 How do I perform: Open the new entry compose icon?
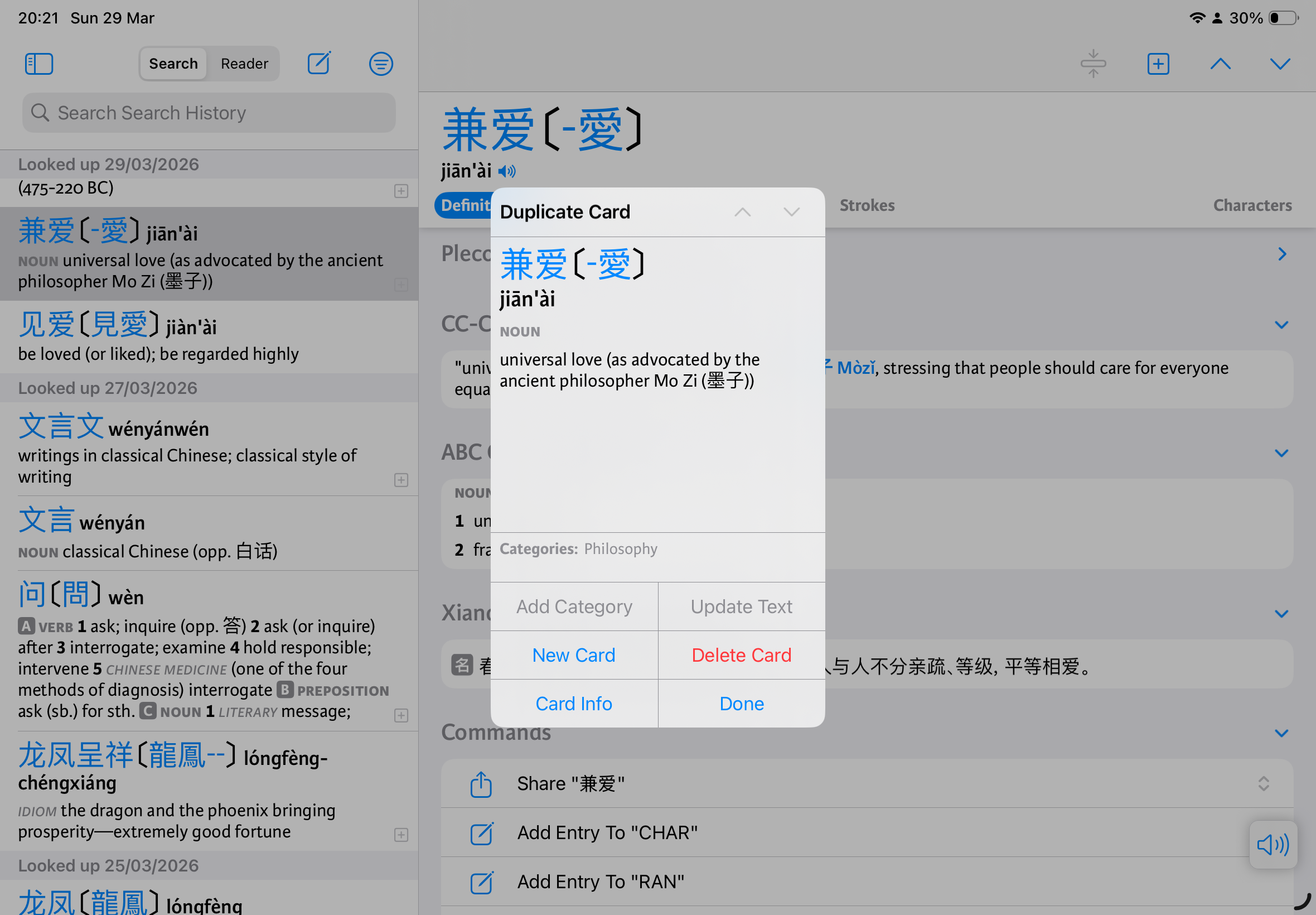[x=319, y=64]
